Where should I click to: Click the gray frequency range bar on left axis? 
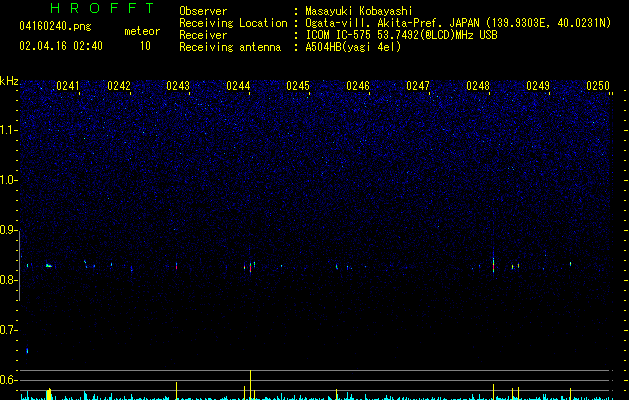pyautogui.click(x=20, y=265)
